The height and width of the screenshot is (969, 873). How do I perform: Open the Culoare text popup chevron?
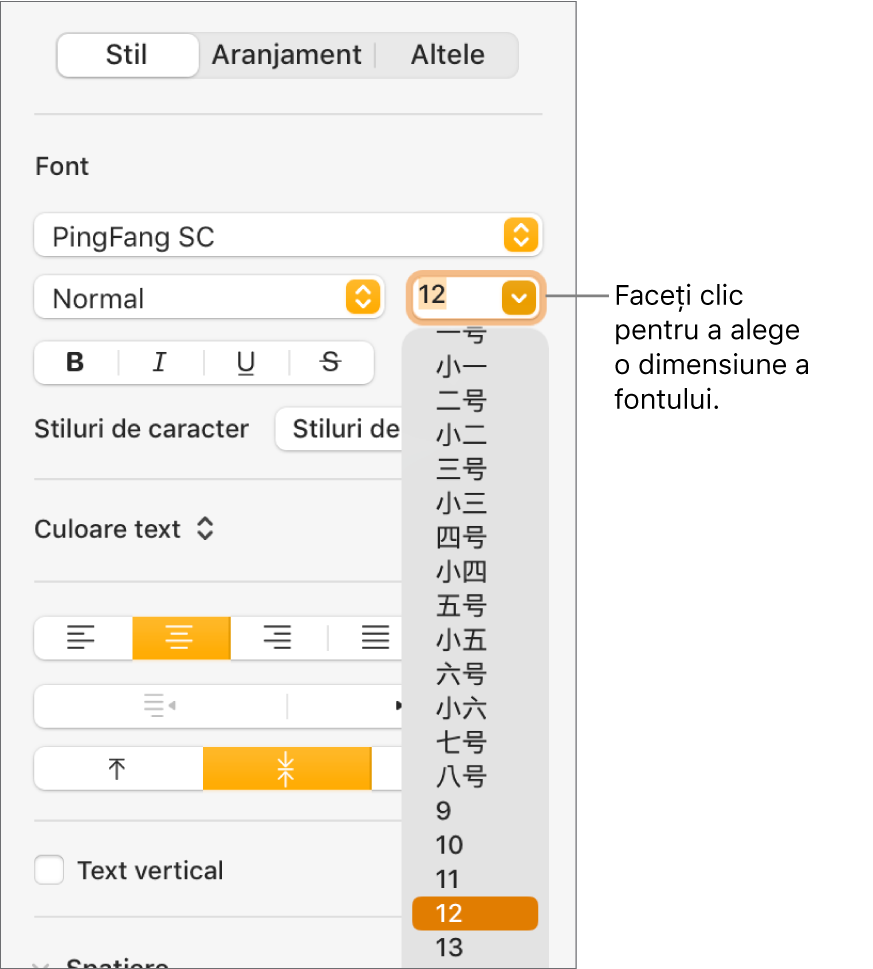205,529
